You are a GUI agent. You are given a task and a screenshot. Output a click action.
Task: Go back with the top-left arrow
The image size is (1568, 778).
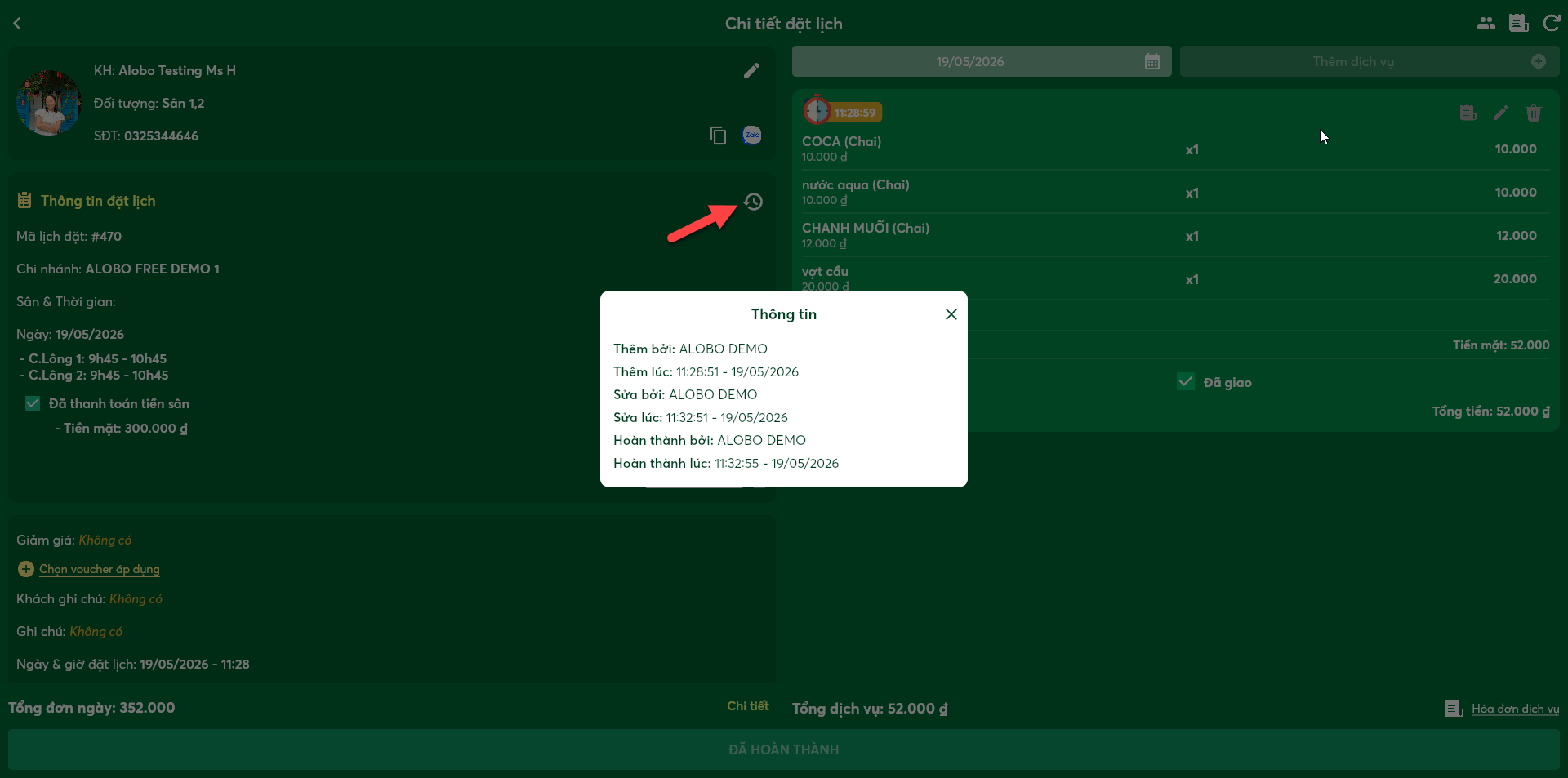click(17, 24)
